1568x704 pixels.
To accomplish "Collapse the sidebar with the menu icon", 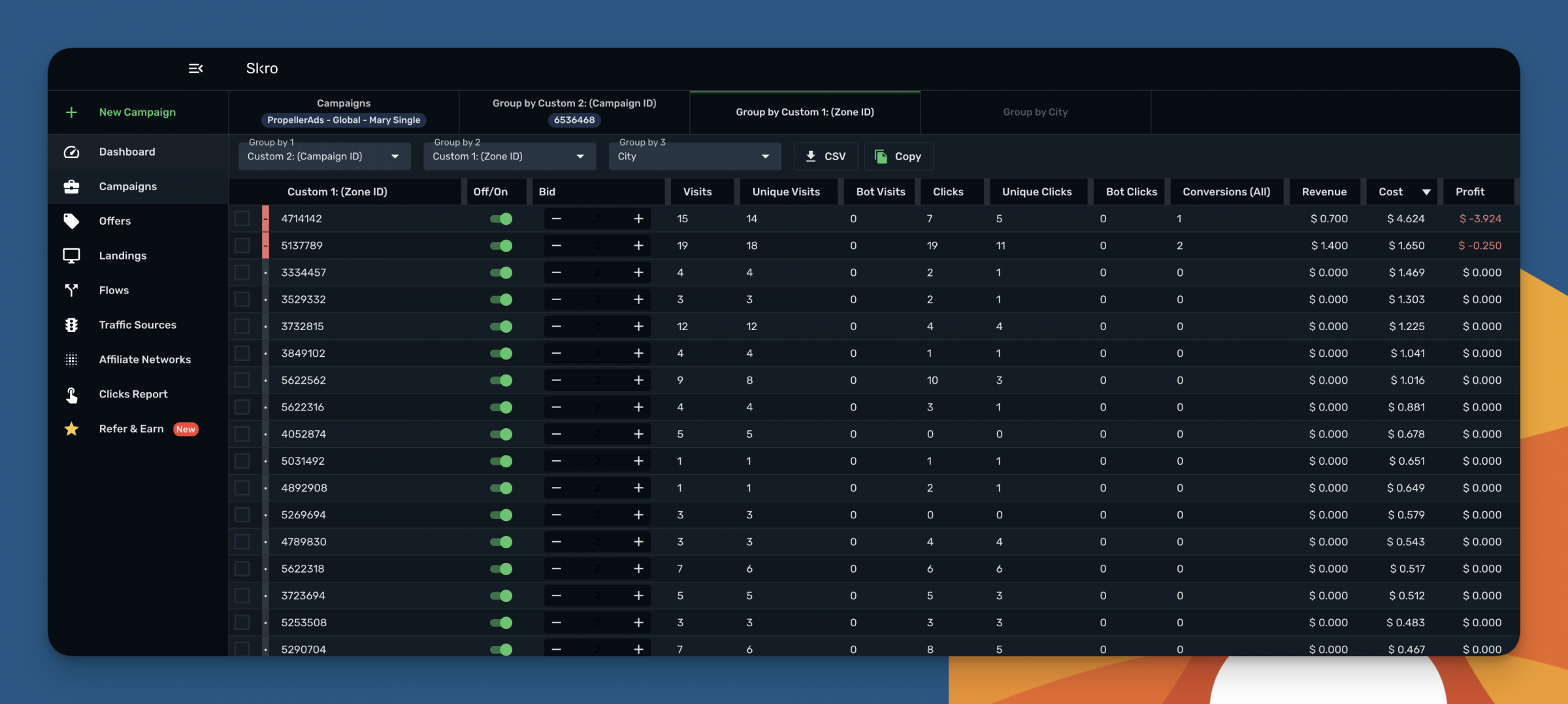I will click(x=195, y=69).
